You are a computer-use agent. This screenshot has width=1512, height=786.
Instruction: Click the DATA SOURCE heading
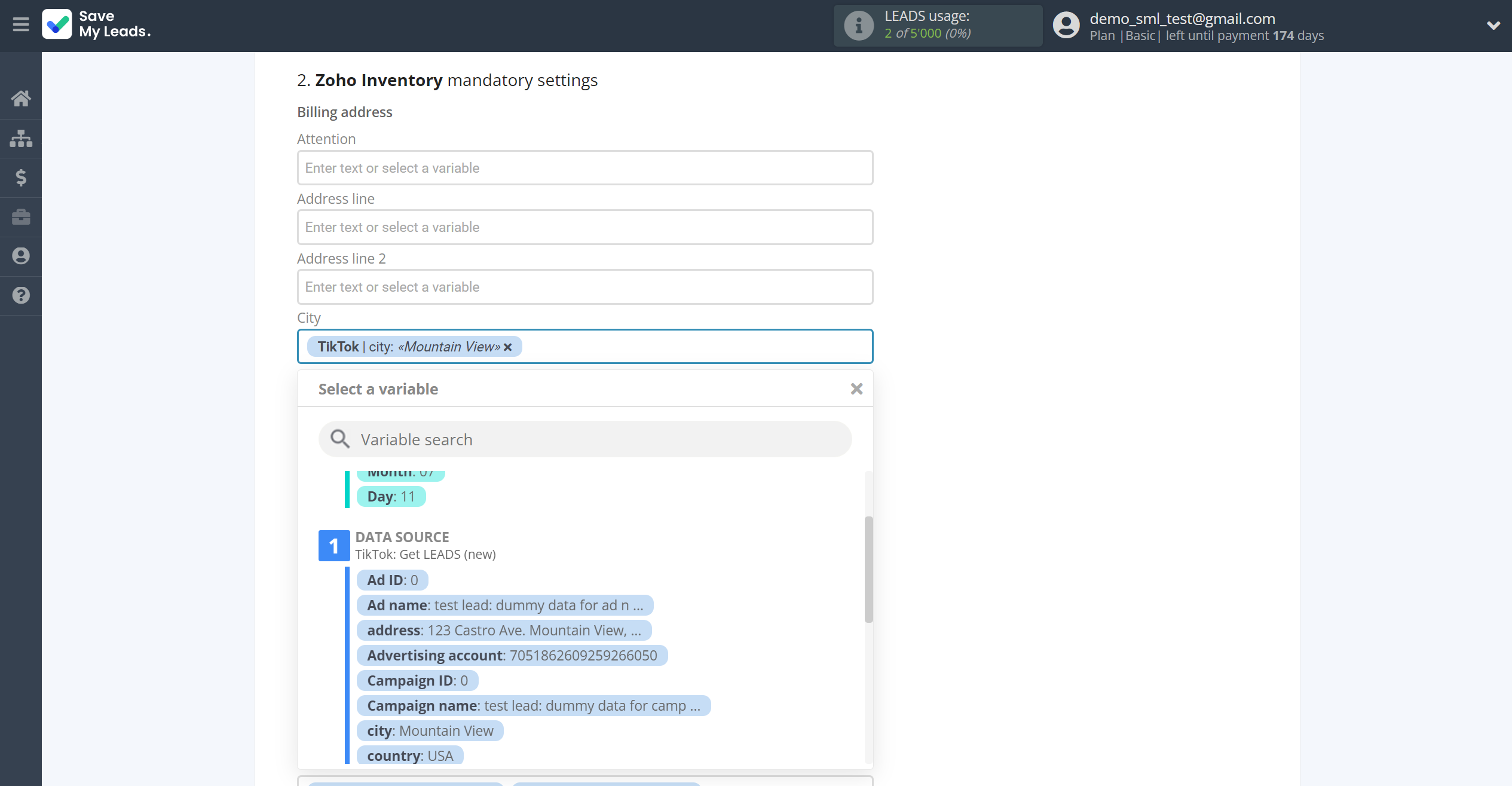pyautogui.click(x=402, y=537)
